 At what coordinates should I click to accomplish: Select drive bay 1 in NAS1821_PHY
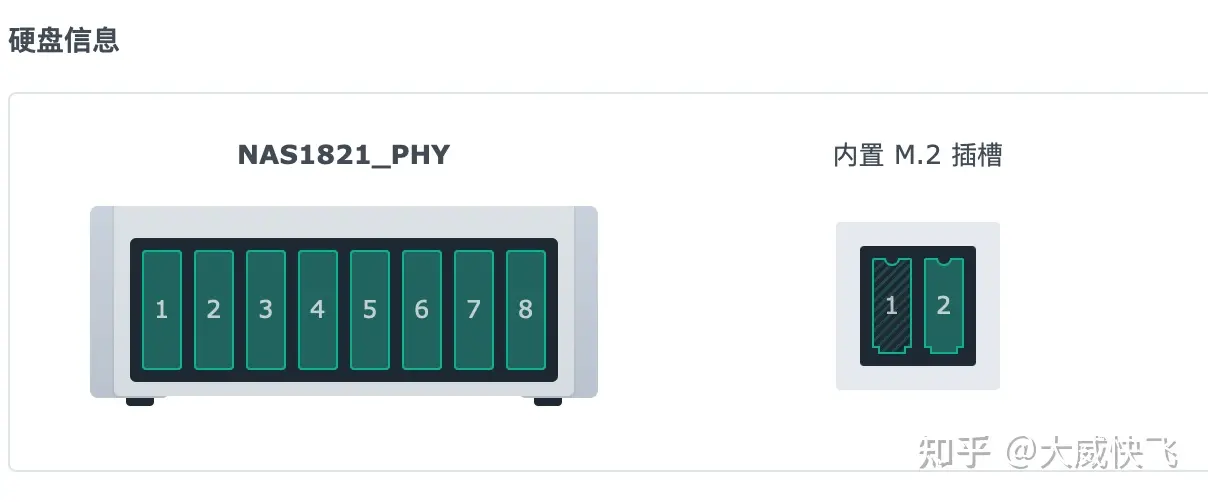162,309
